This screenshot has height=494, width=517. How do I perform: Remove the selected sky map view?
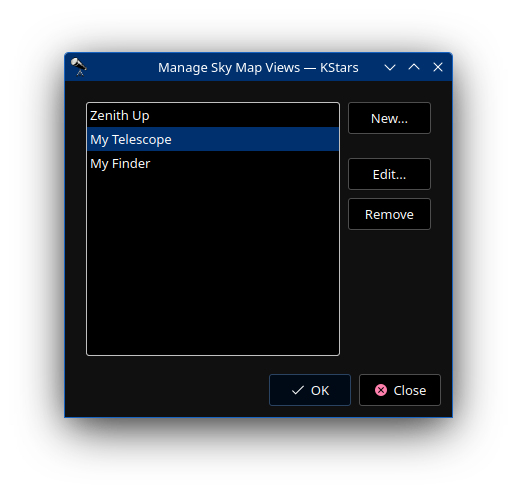(389, 214)
